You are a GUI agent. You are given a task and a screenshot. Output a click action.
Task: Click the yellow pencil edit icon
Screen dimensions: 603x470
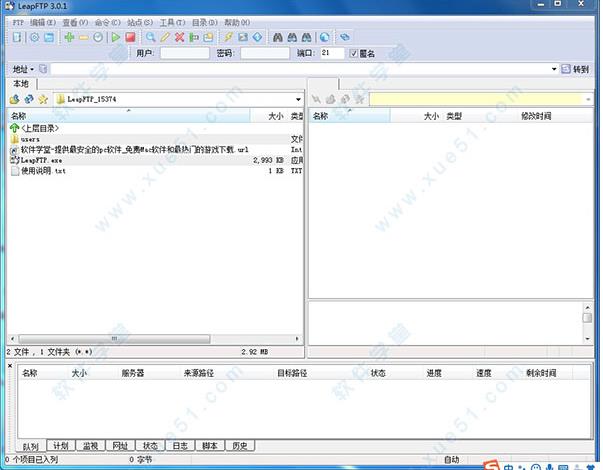click(165, 37)
